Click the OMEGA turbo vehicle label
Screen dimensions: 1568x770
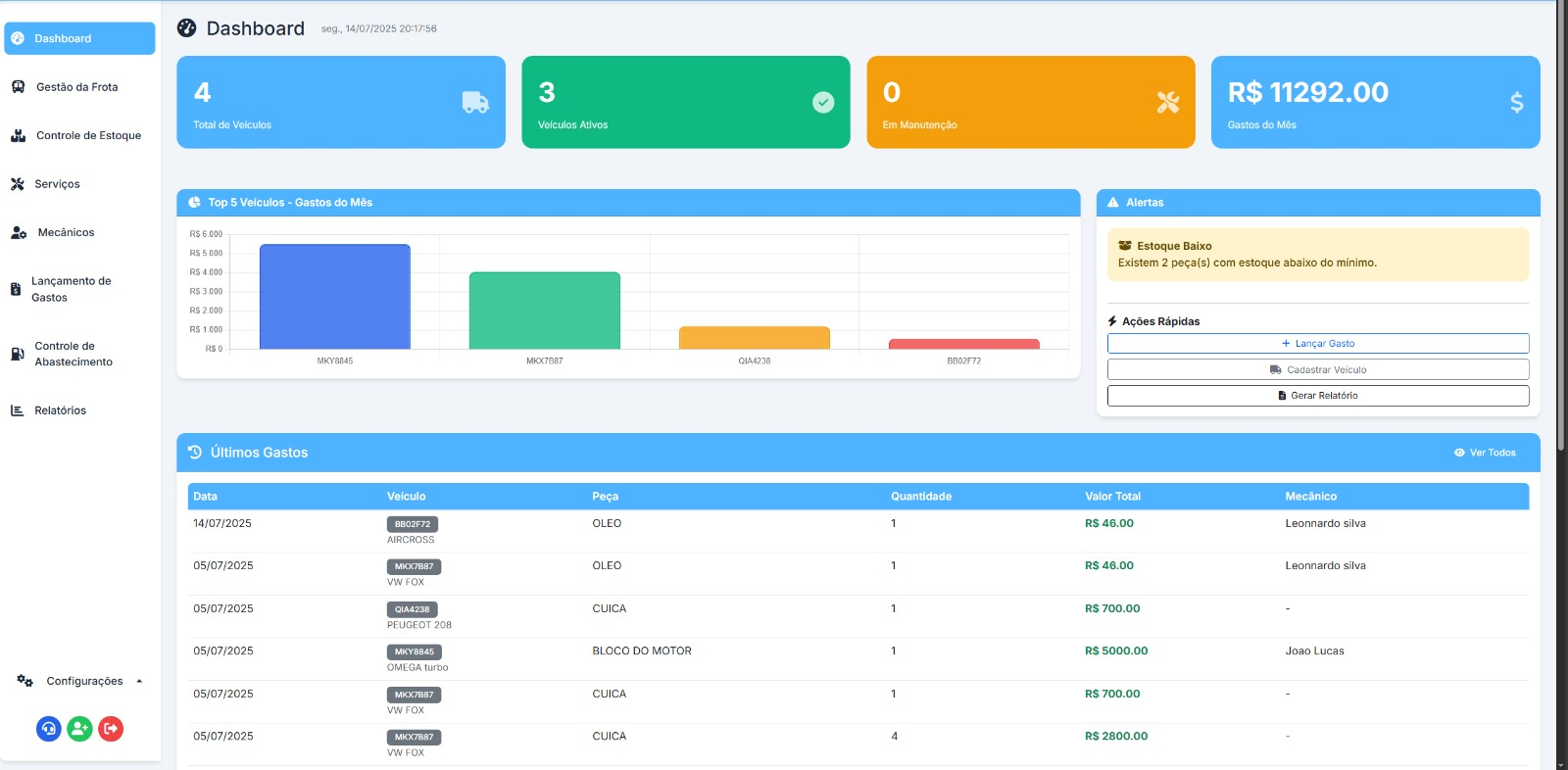[x=417, y=667]
